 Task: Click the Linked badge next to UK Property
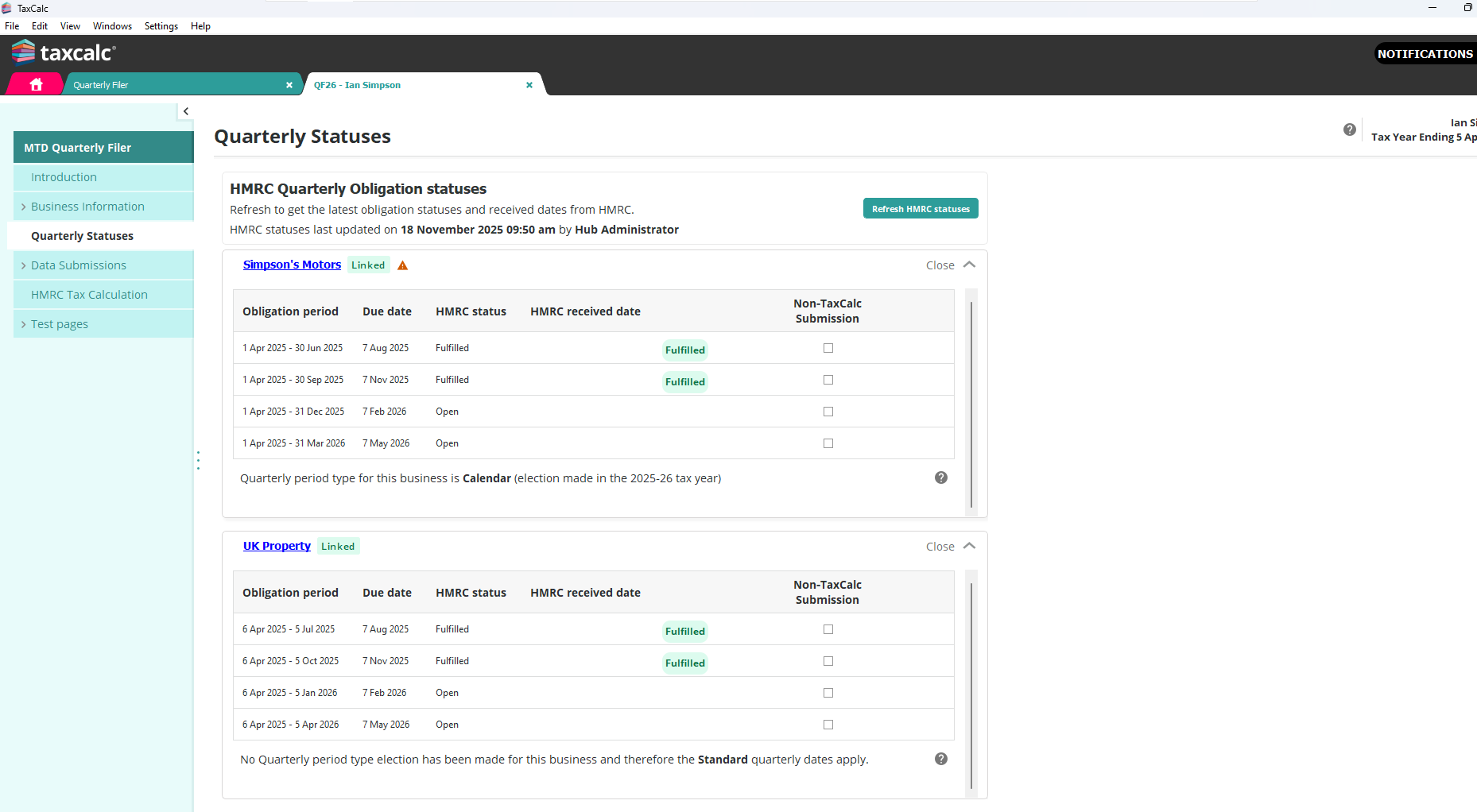[338, 547]
